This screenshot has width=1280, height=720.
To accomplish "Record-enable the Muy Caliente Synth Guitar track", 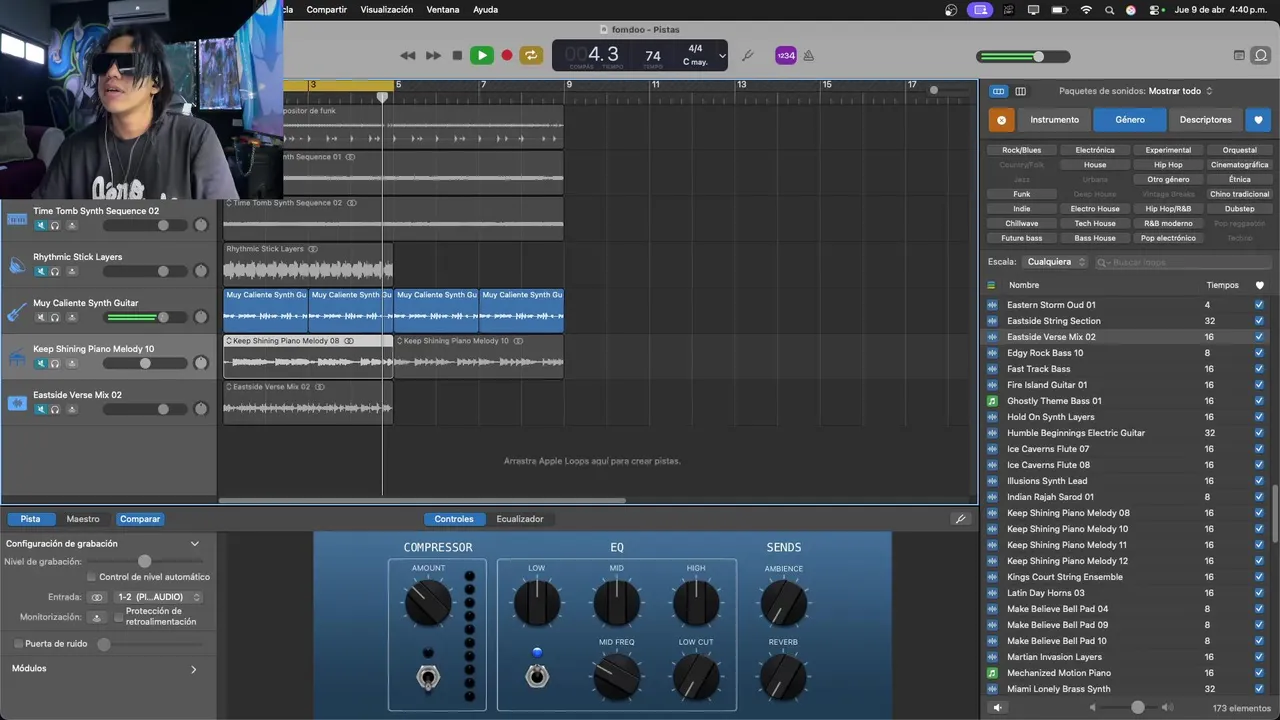I will point(72,317).
